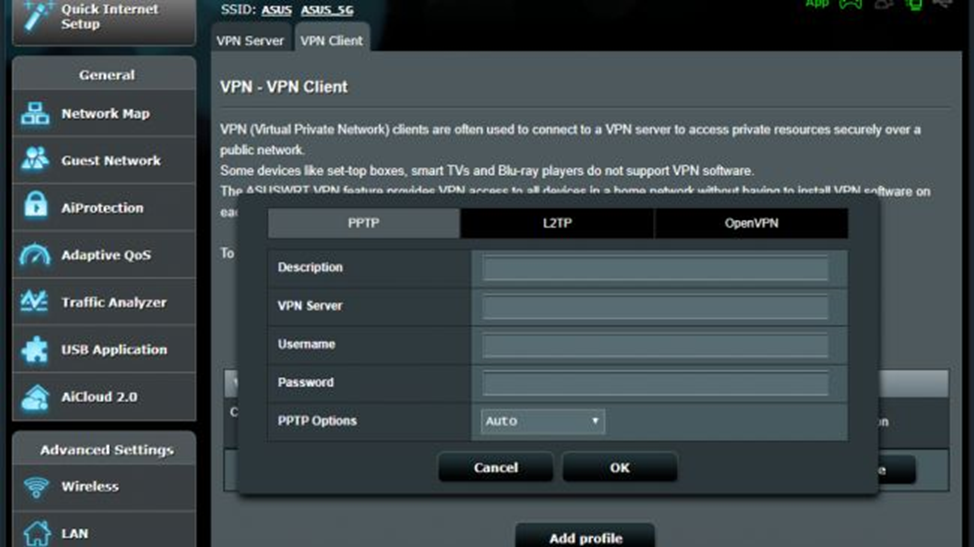Open Traffic Analyzer via its graph icon
This screenshot has height=547, width=974.
(x=35, y=302)
